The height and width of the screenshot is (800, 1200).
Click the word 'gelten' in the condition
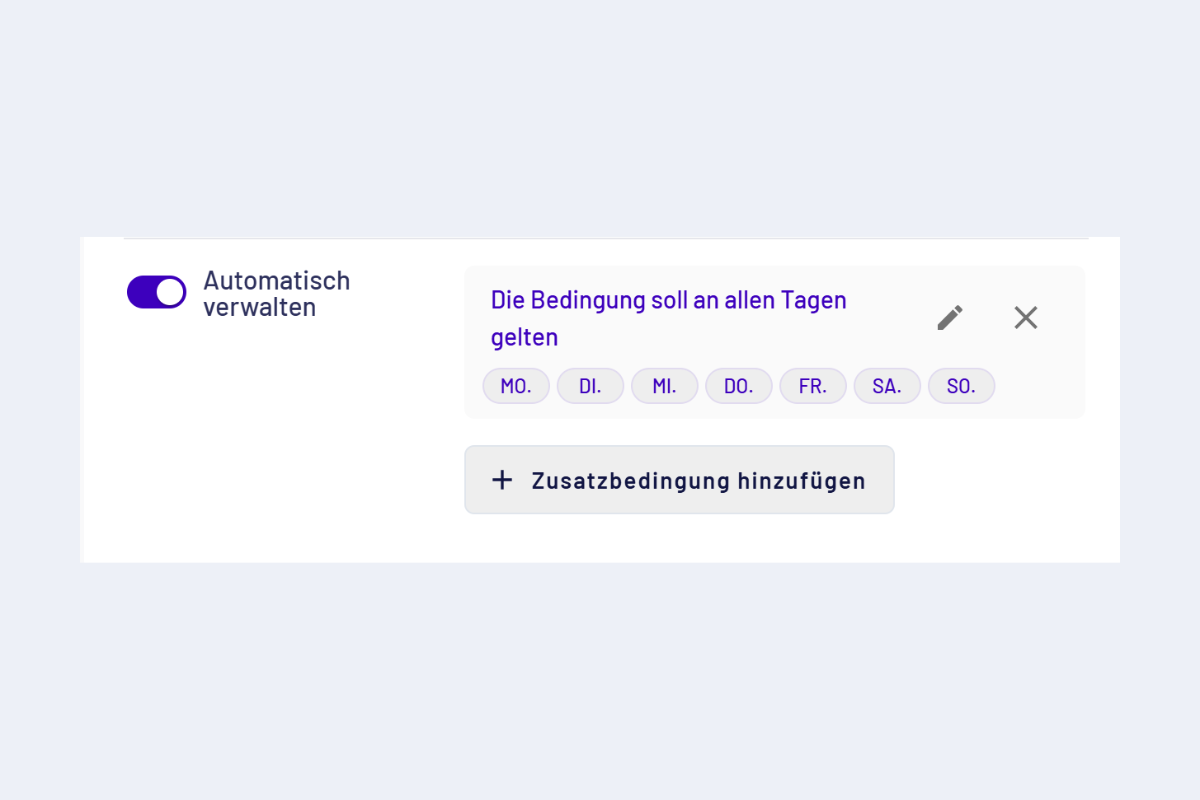(524, 338)
